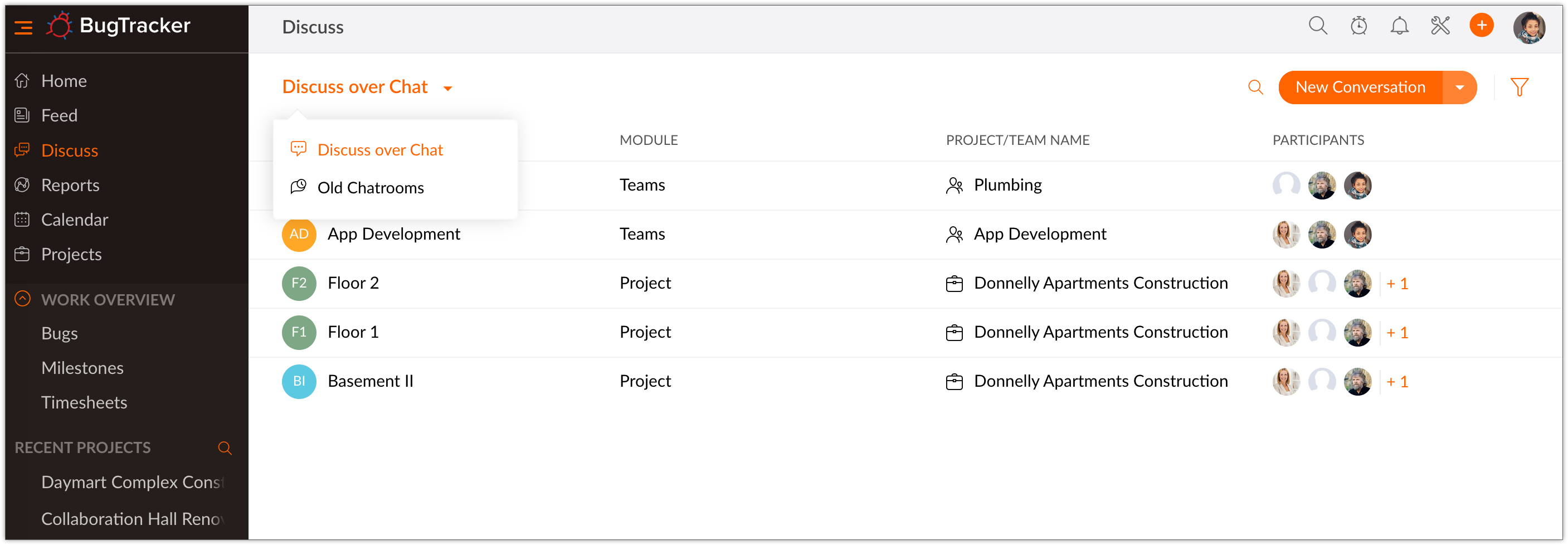Search conversations with orange magnifier icon

pyautogui.click(x=1255, y=87)
